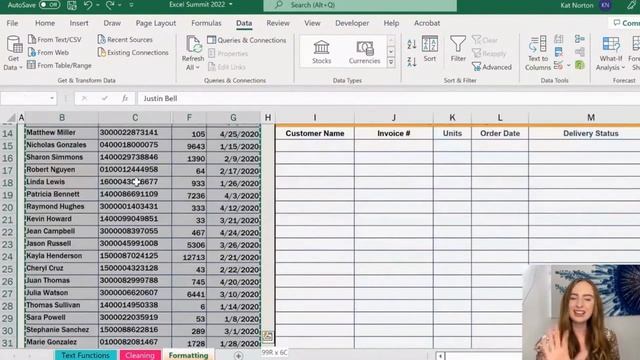Click the Save icon in title bar

(72, 5)
